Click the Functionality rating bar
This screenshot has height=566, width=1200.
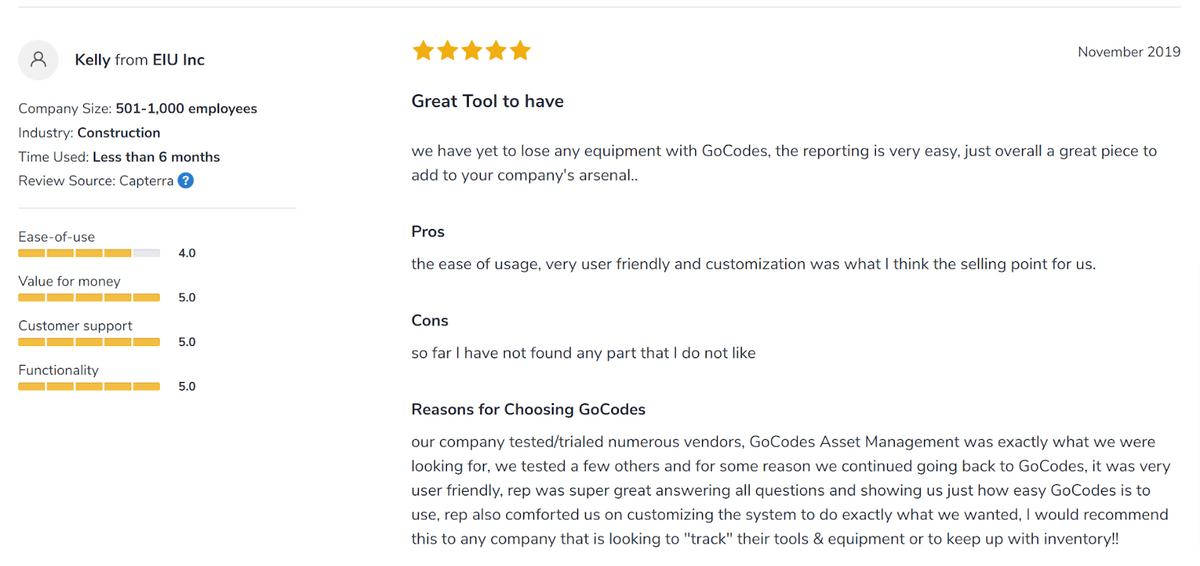click(89, 386)
